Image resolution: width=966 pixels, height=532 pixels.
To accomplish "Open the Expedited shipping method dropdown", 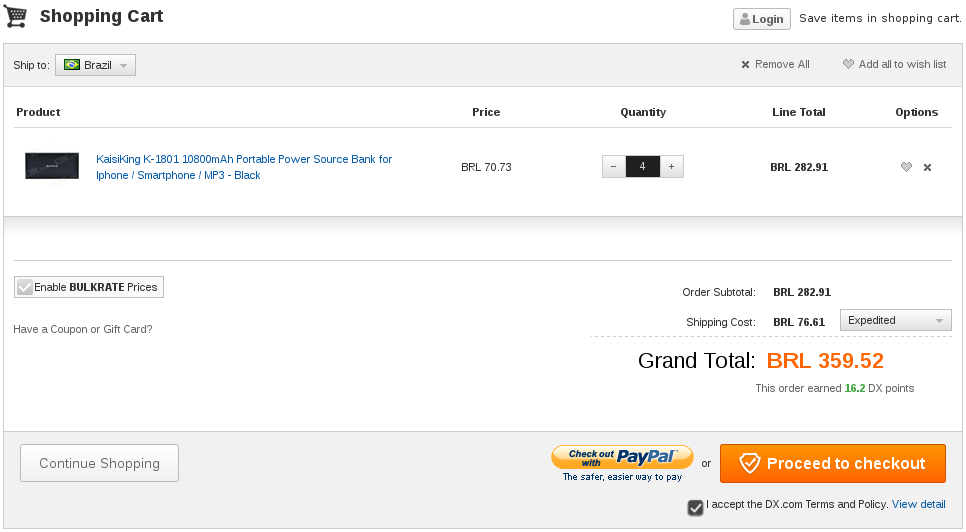I will point(896,320).
